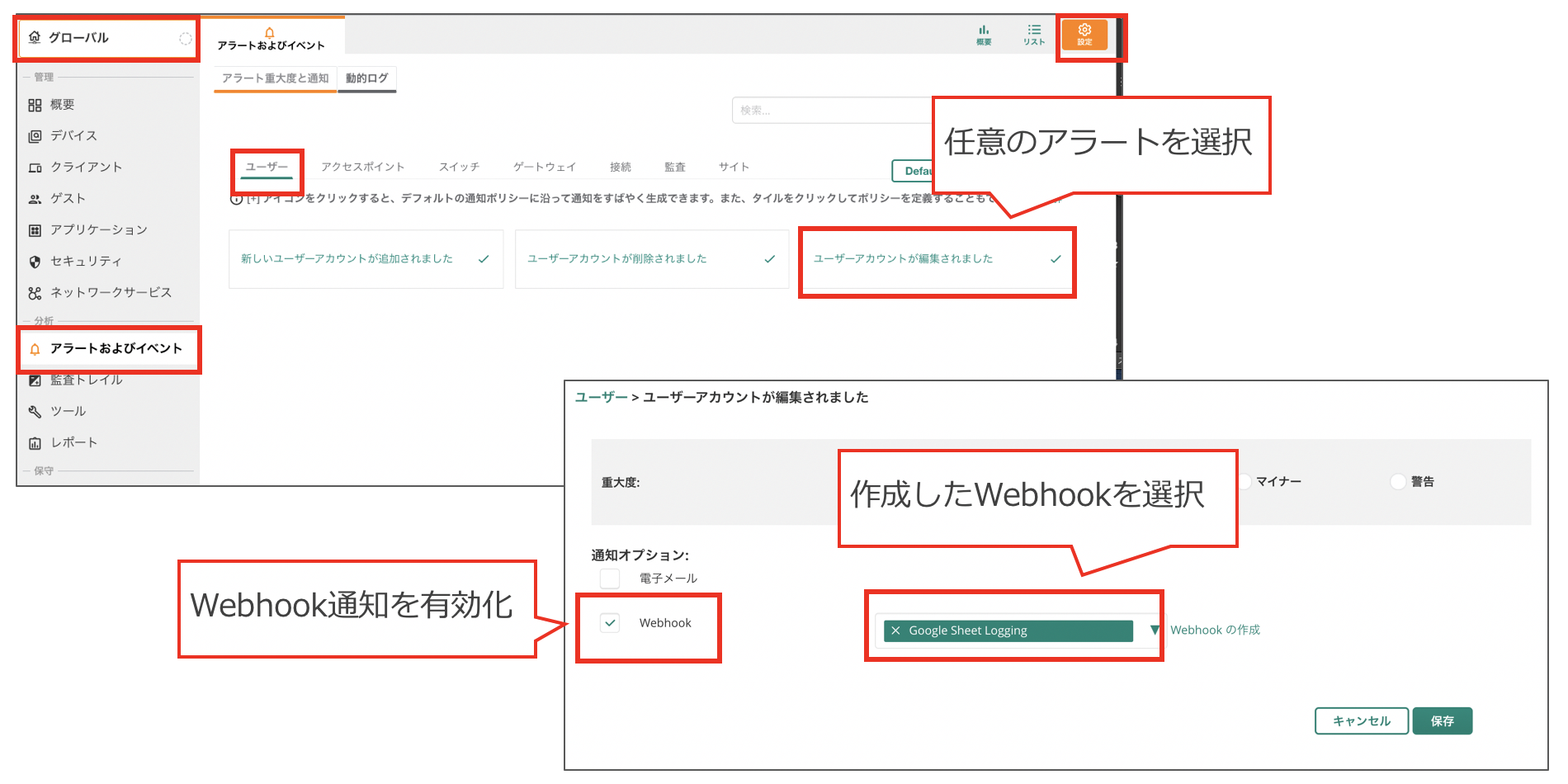Select the アラートおよびイベント bell icon in sidebar
Screen dimensions: 1568x784
coord(35,349)
